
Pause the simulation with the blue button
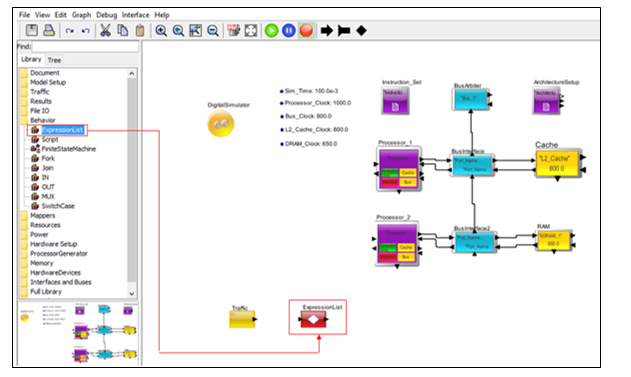tap(289, 31)
